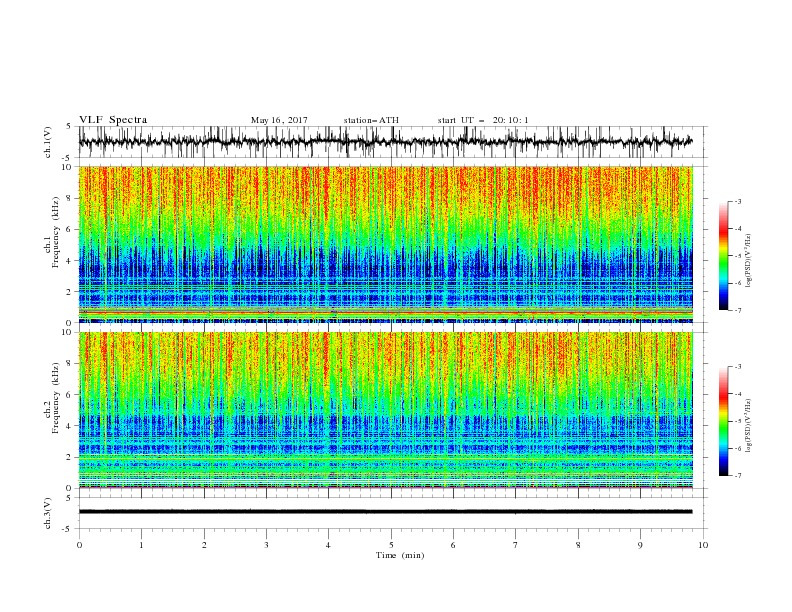Click the "2" kHz tick of ch.1 spectrogram
The height and width of the screenshot is (612, 792).
point(69,292)
